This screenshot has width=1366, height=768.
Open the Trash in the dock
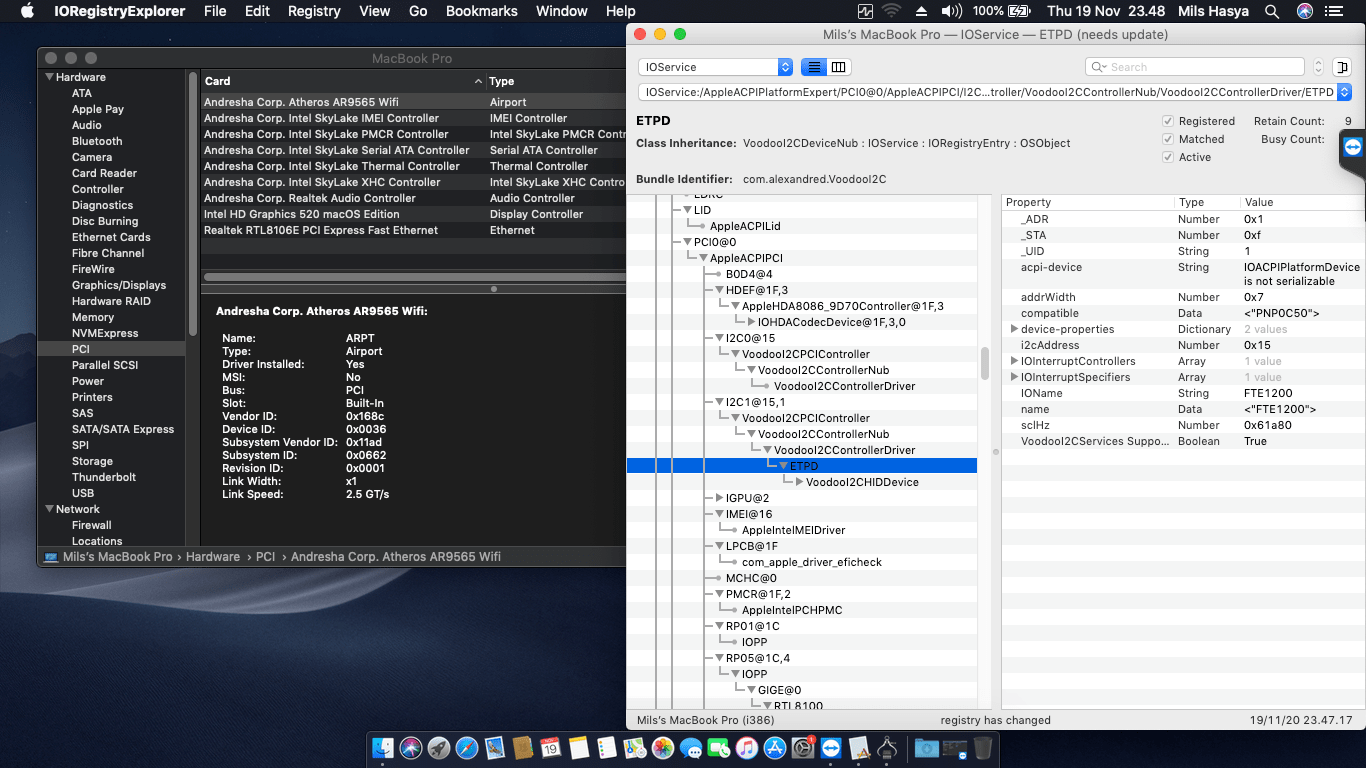coord(983,747)
